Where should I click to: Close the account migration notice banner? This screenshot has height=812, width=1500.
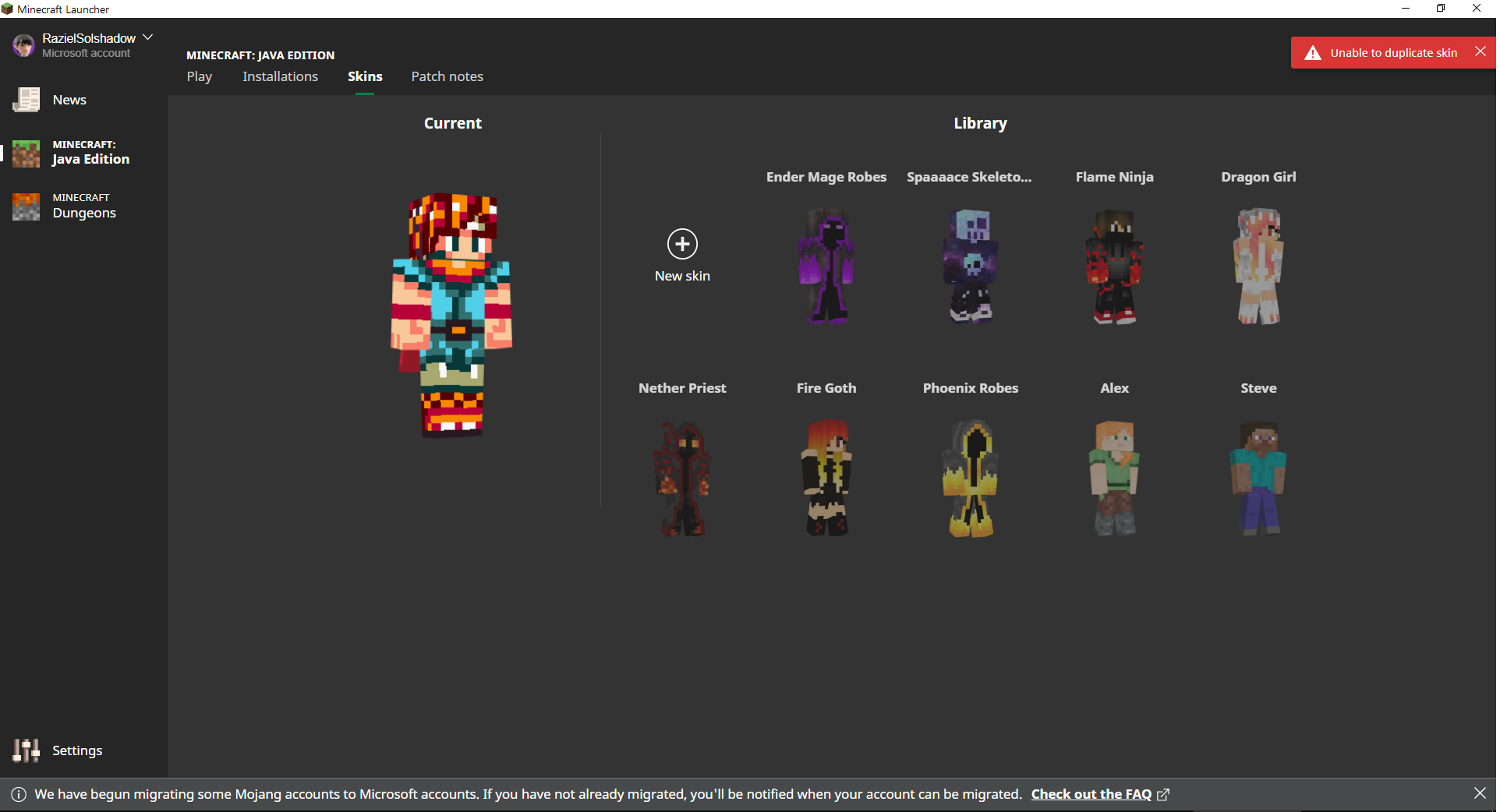[x=1480, y=793]
